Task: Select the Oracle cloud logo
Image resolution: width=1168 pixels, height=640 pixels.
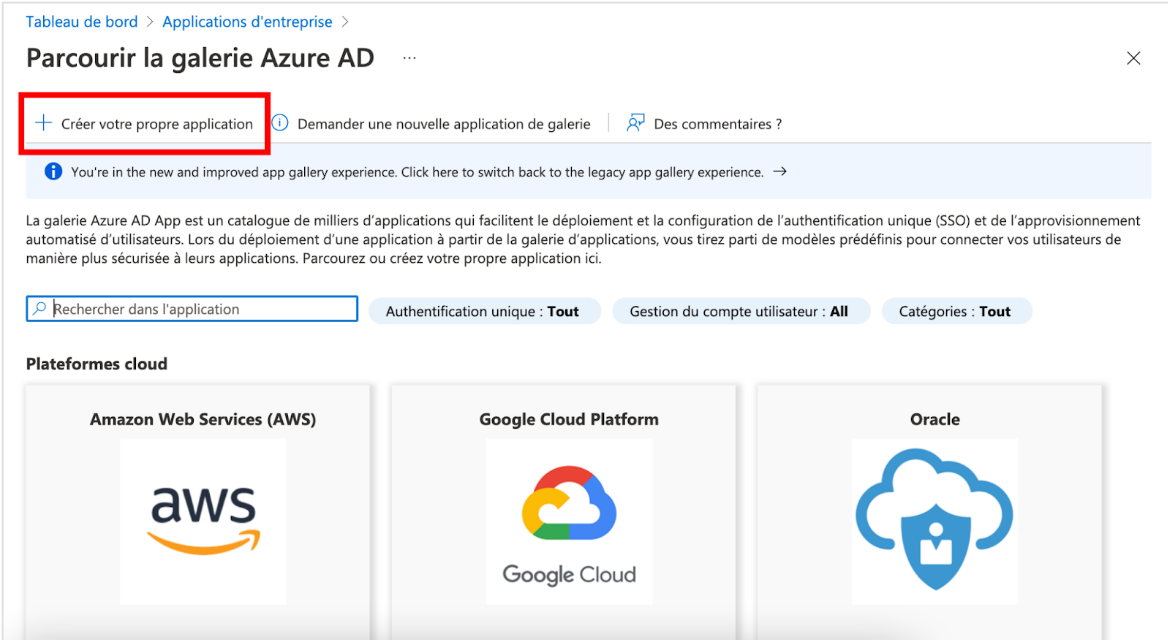Action: (x=934, y=520)
